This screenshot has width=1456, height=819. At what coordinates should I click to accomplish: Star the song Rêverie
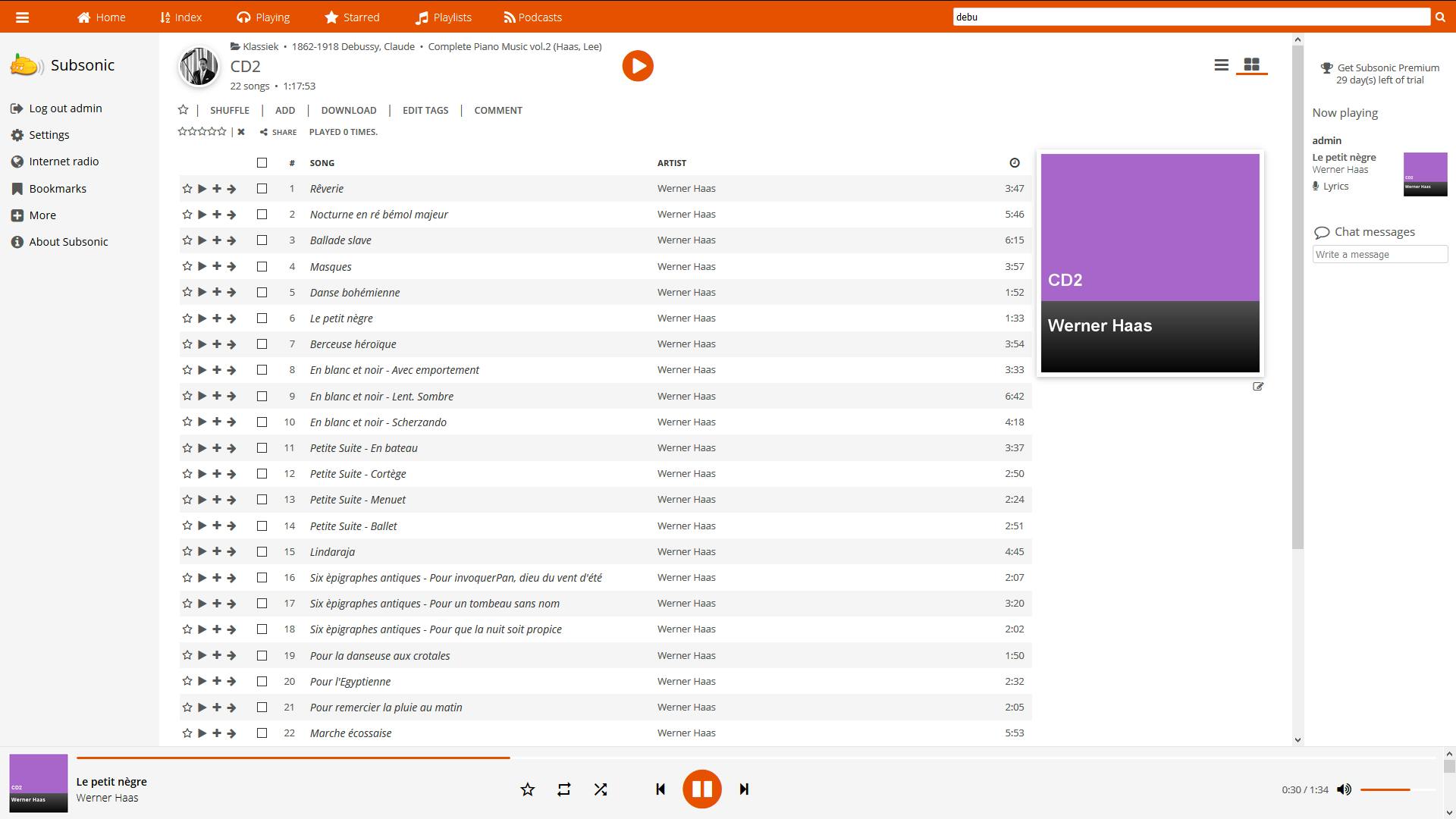[x=187, y=189]
